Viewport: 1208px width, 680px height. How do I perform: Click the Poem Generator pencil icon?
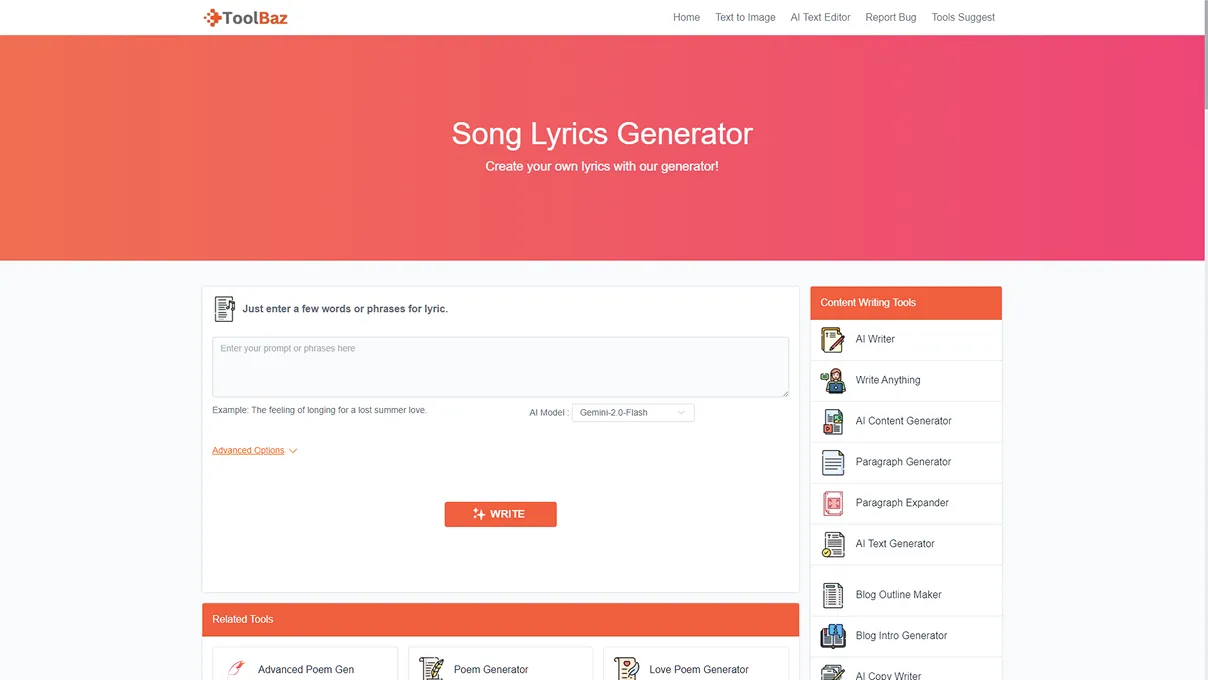coord(431,668)
